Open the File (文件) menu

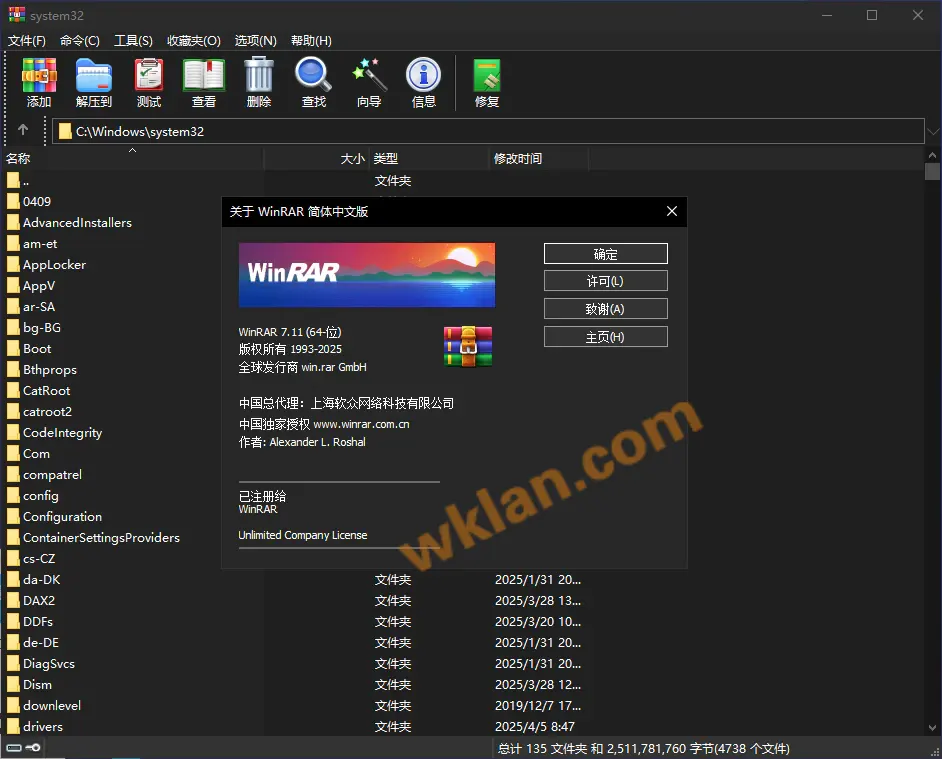pos(26,40)
